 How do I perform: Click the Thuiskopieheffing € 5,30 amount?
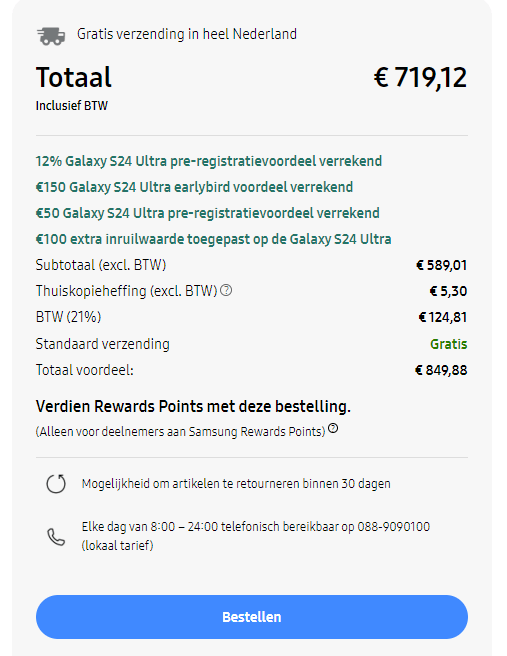coord(448,291)
